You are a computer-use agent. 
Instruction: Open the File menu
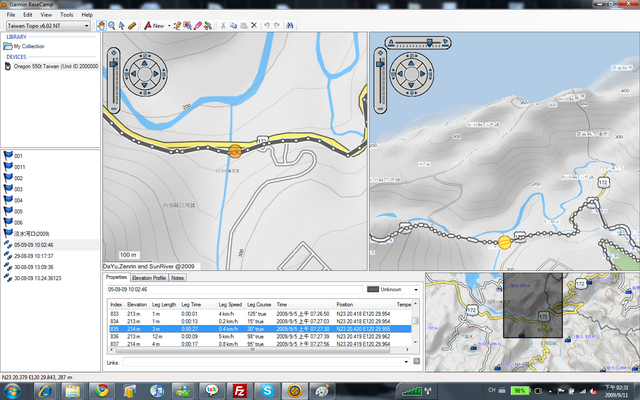click(11, 15)
